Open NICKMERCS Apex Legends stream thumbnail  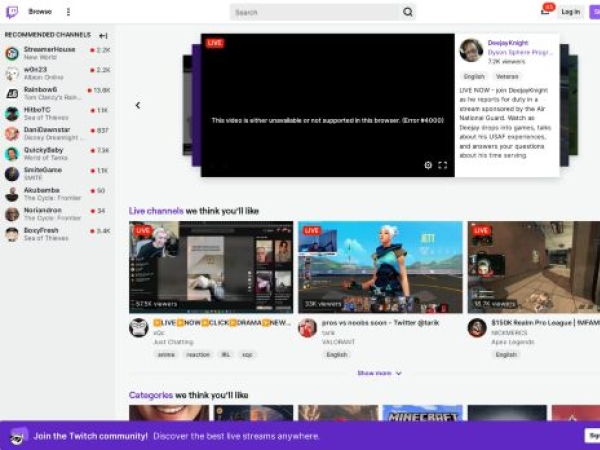tap(534, 267)
